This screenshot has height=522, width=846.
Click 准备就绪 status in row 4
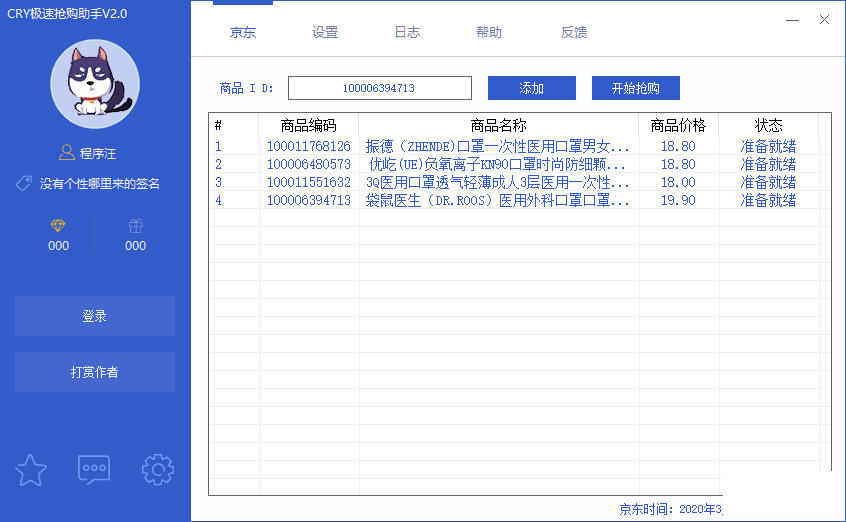(x=768, y=200)
